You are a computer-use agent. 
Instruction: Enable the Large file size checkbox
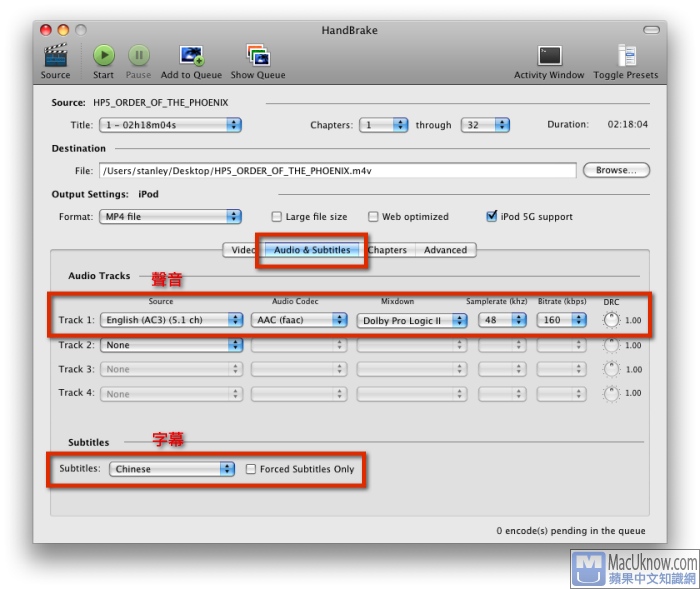[277, 217]
